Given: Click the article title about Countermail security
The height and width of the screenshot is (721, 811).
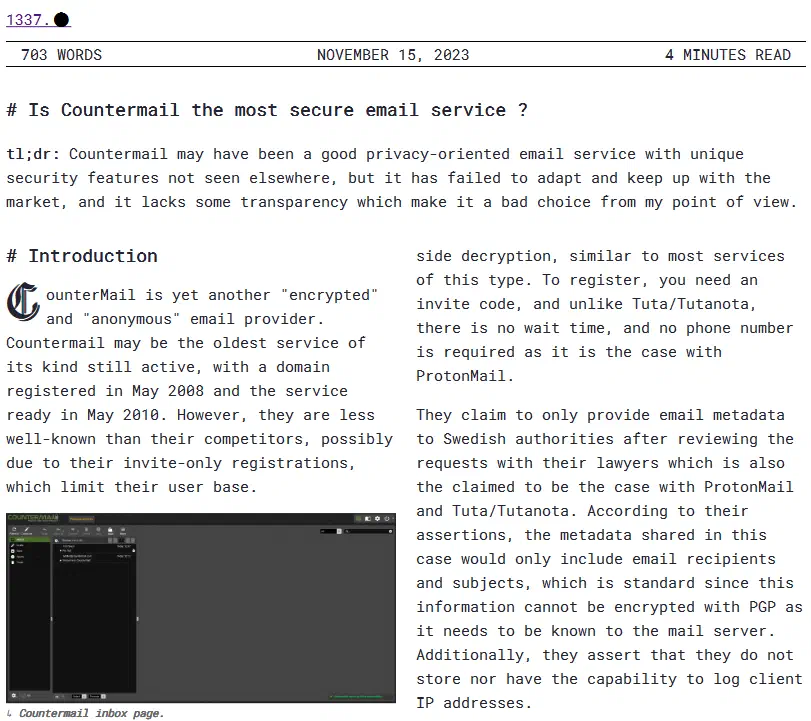Looking at the screenshot, I should coord(267,110).
